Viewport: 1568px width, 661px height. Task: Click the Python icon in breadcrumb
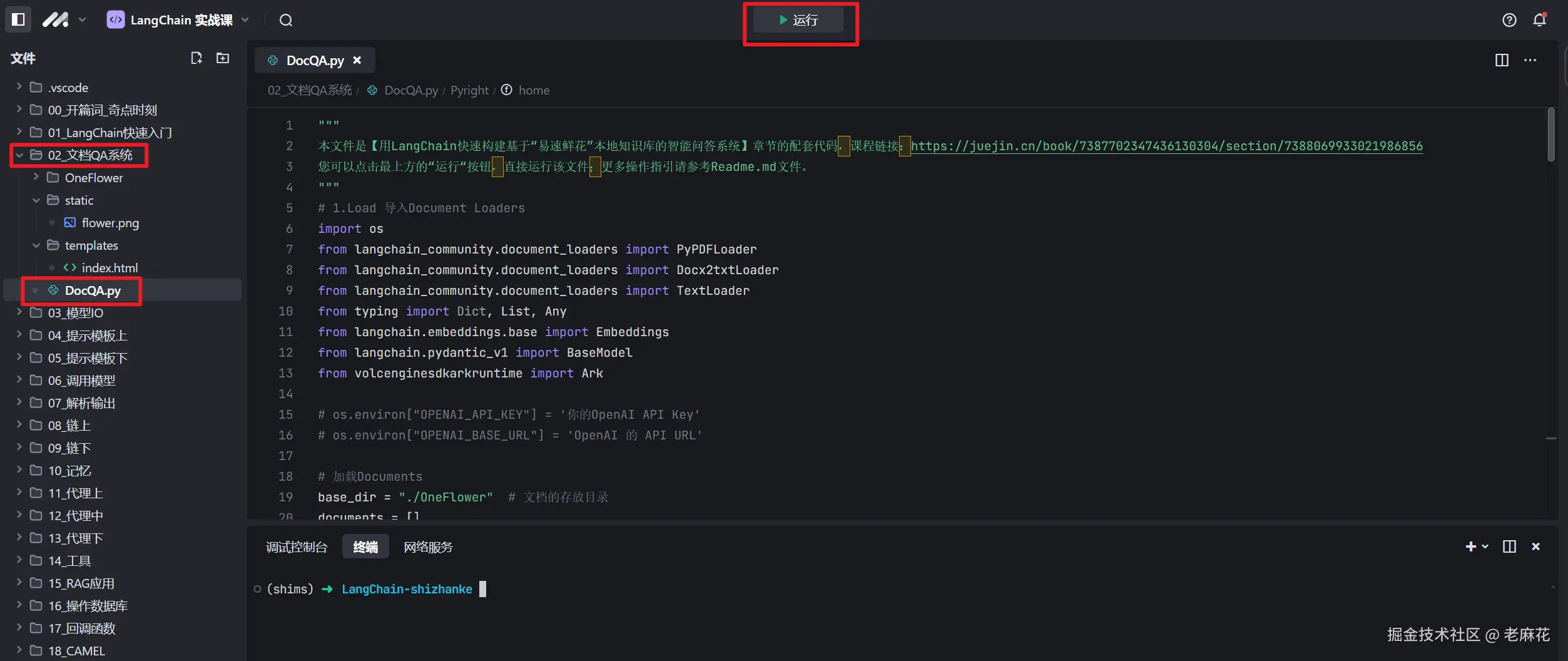click(x=372, y=90)
